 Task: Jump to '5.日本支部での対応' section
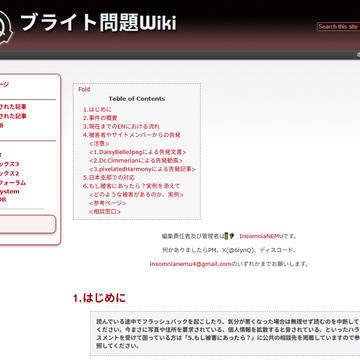[x=109, y=177]
